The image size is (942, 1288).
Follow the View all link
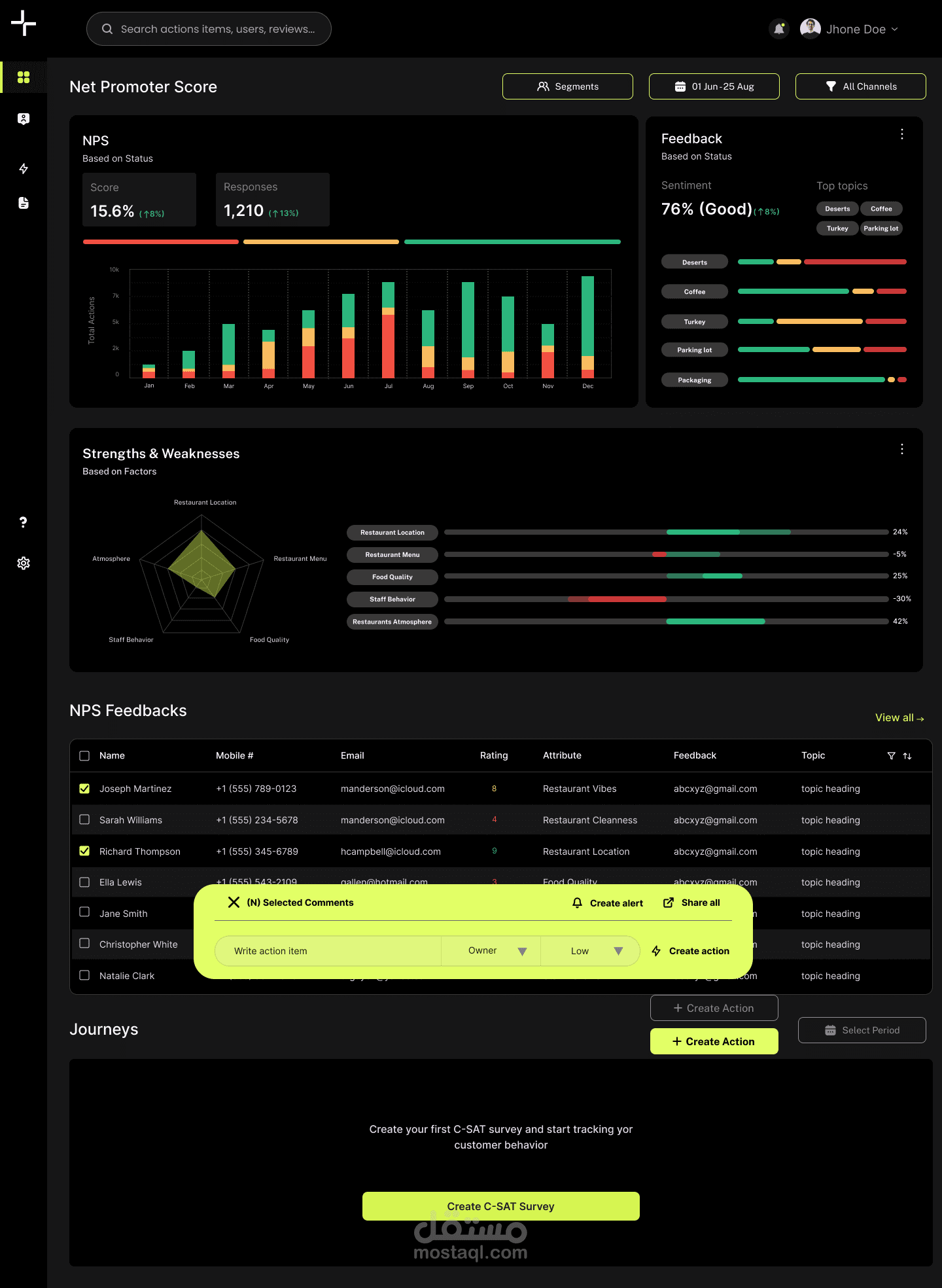tap(899, 718)
